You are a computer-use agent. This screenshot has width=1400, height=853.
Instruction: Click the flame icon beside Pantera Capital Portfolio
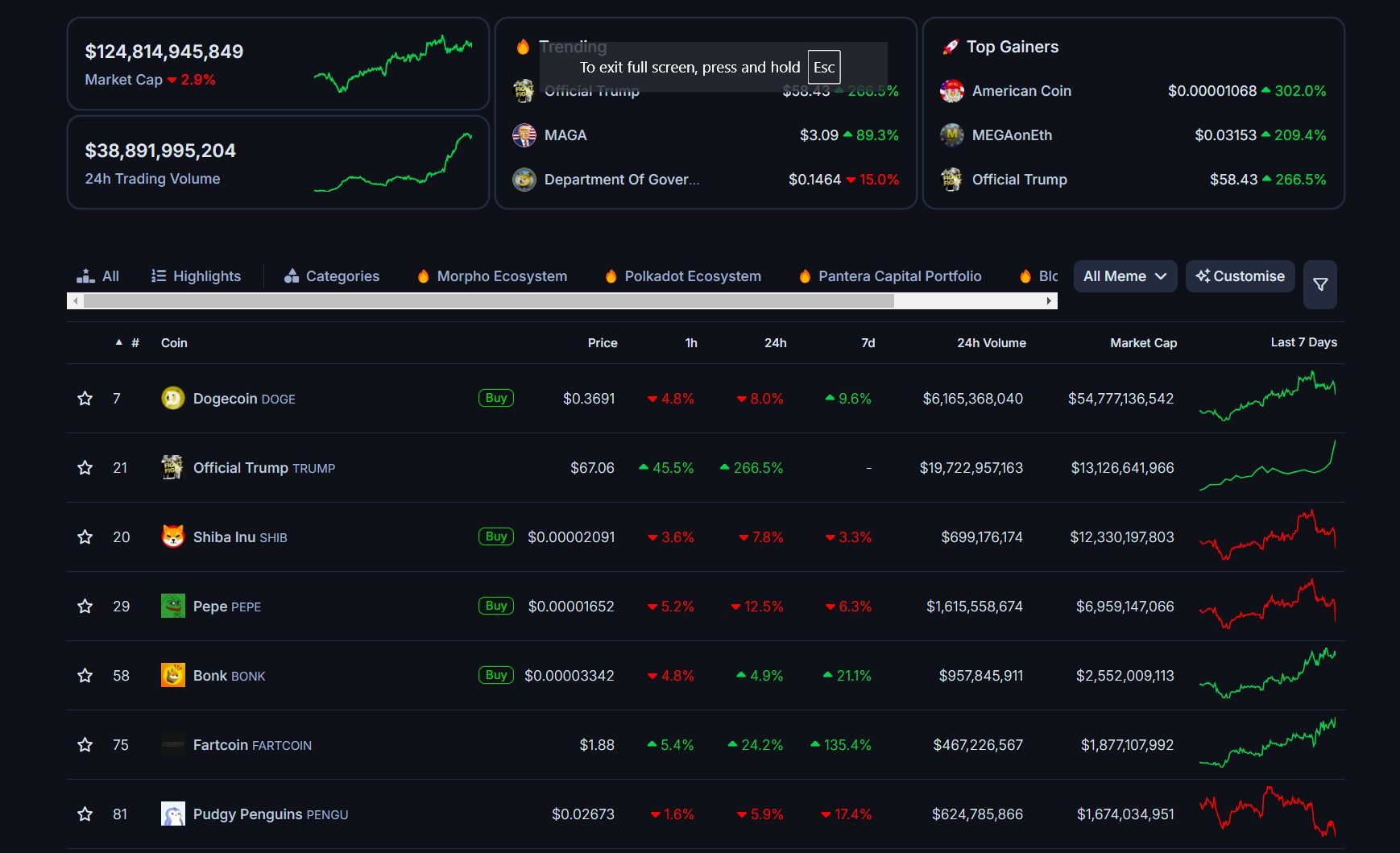pos(805,276)
